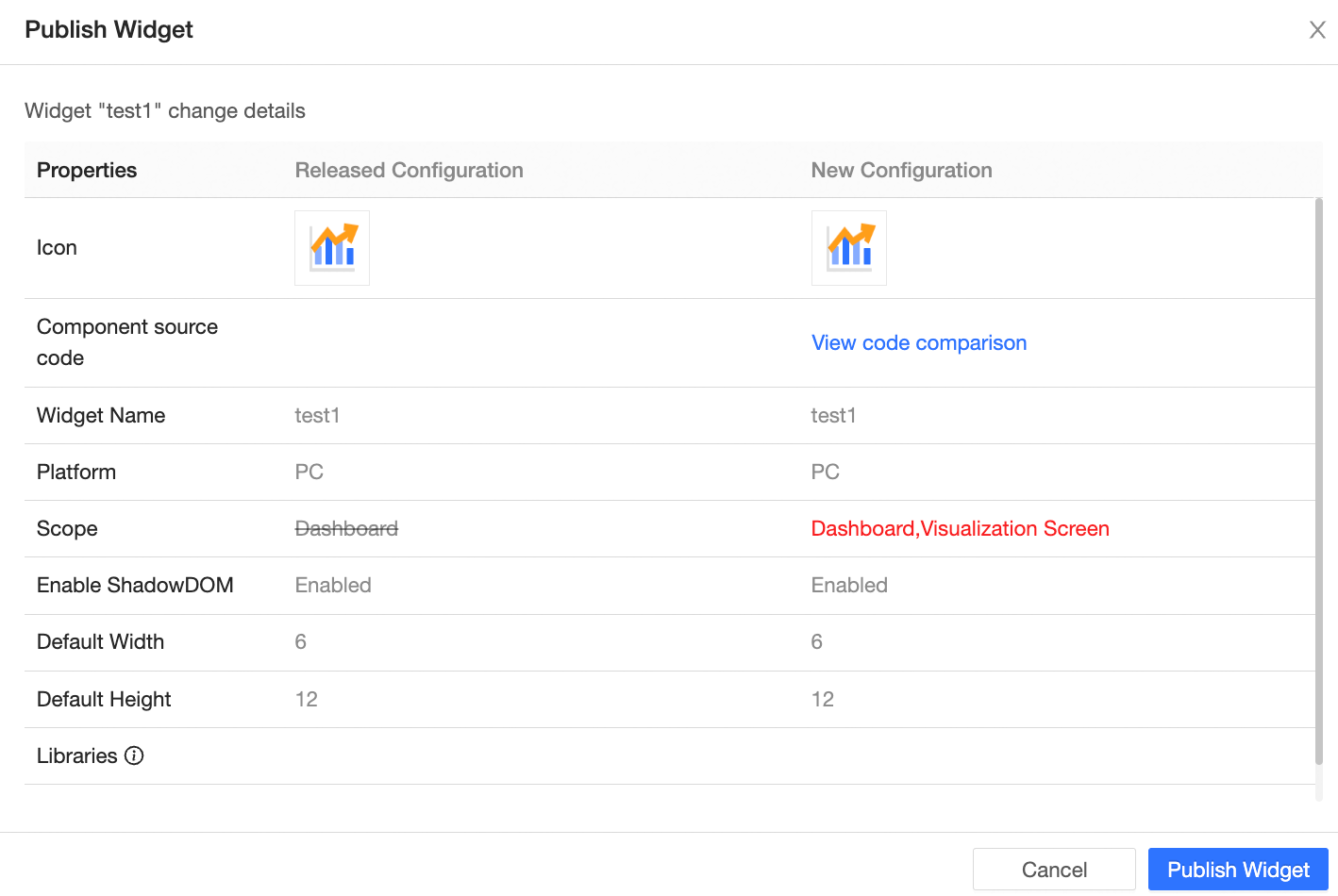Click the Default Width row label

[x=100, y=642]
